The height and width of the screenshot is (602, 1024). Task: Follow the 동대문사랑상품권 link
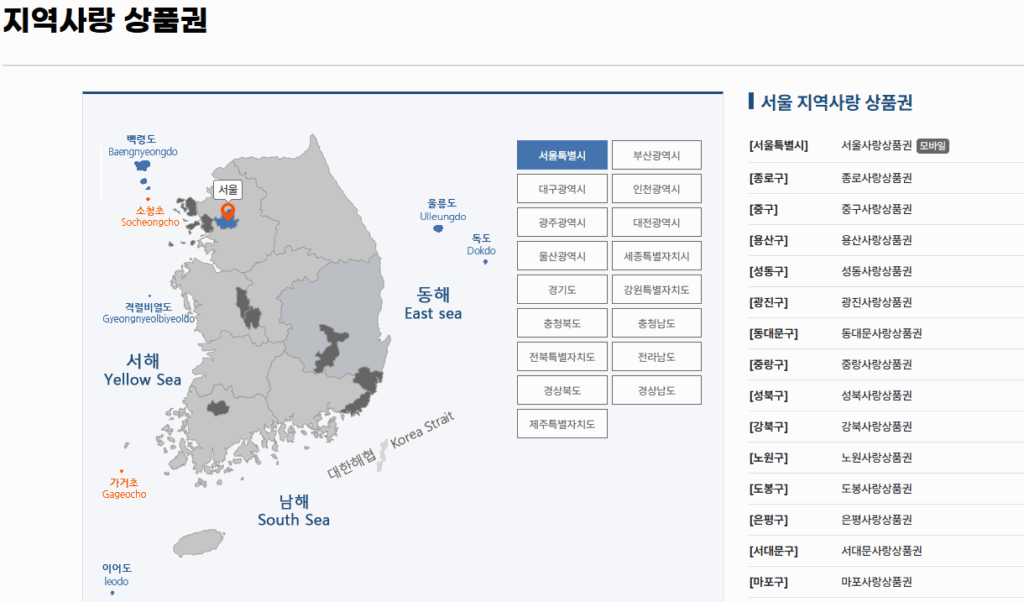882,334
